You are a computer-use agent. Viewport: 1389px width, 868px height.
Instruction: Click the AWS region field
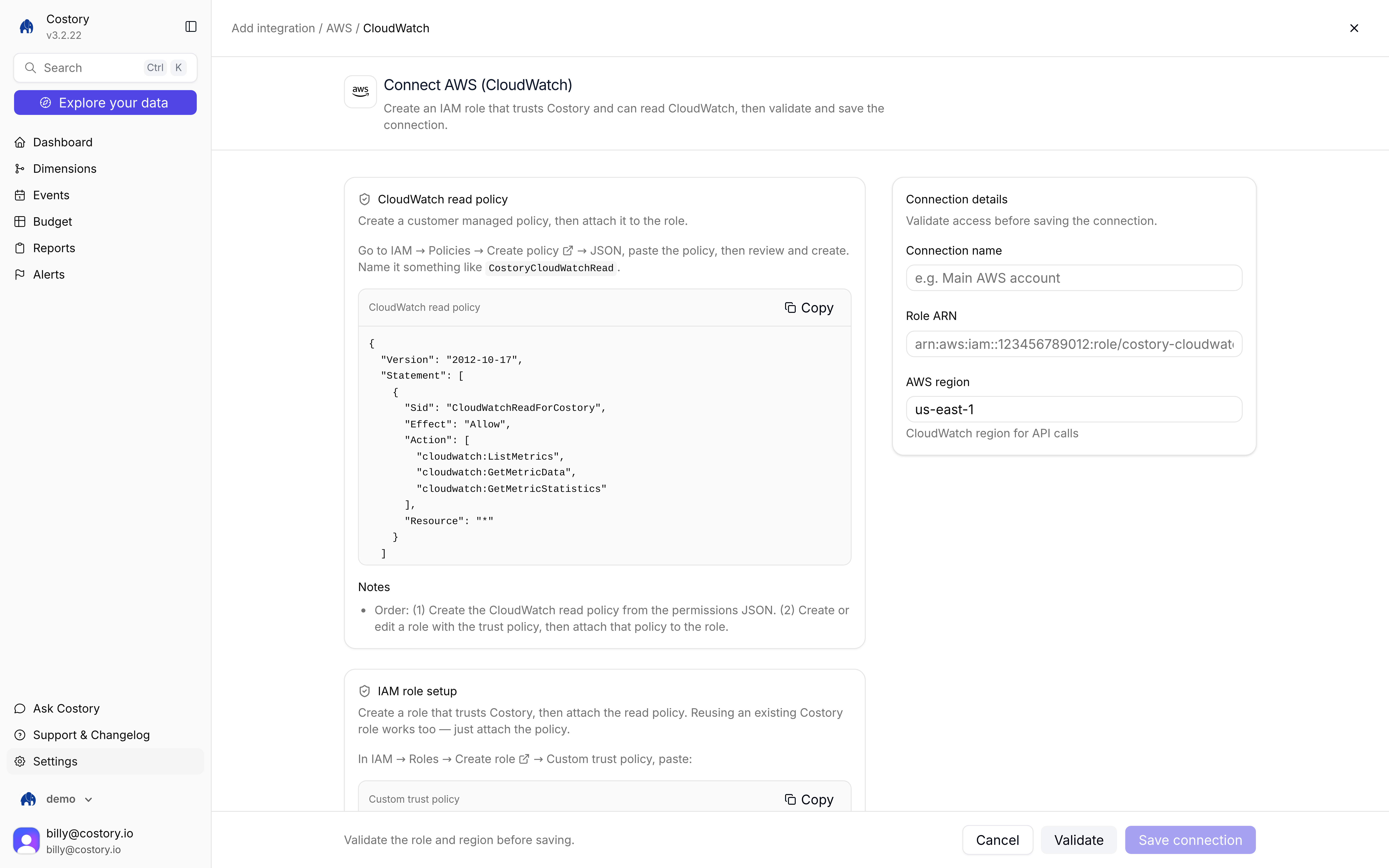click(x=1074, y=409)
